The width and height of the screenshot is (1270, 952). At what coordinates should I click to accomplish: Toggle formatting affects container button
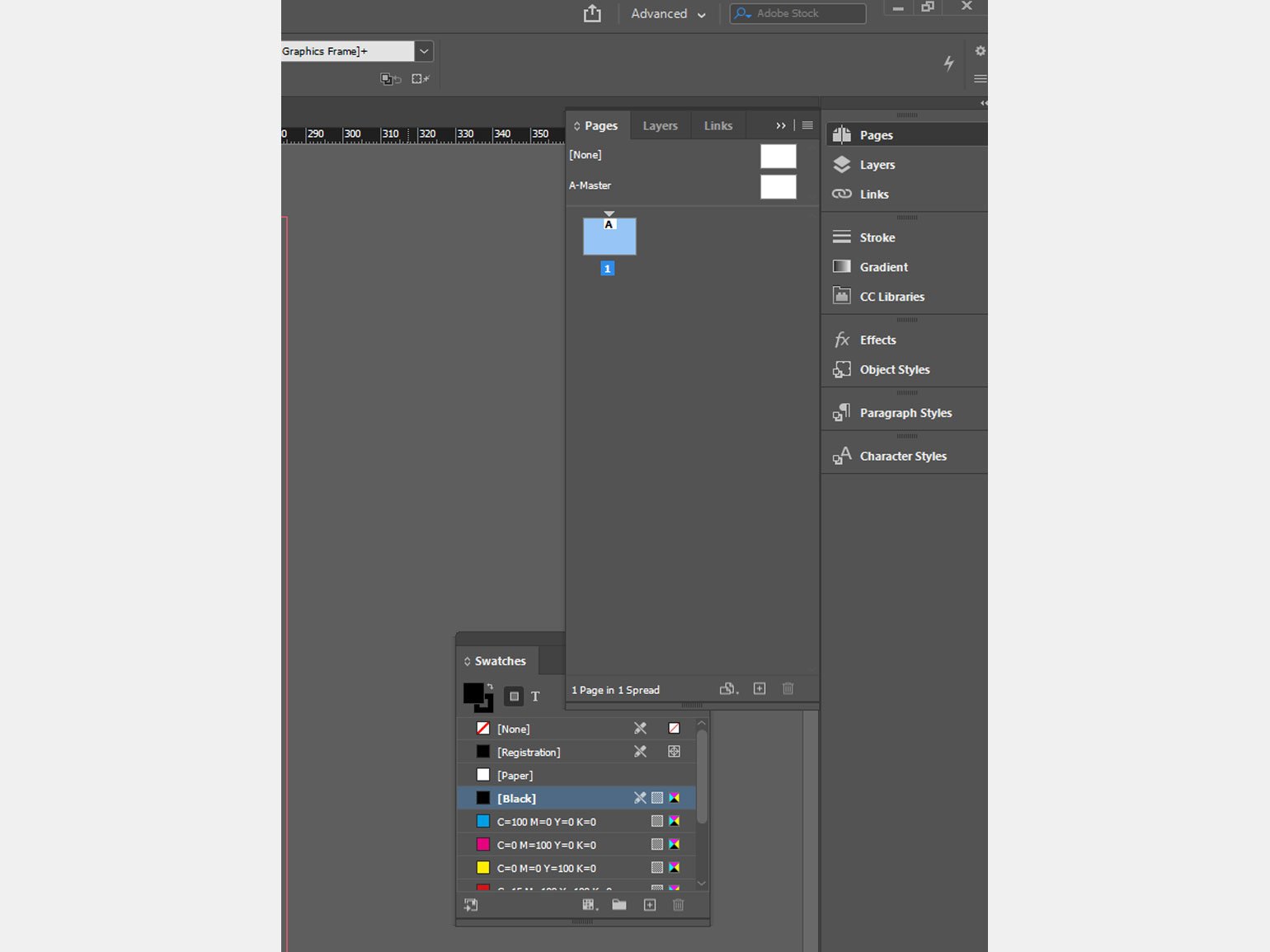[514, 696]
